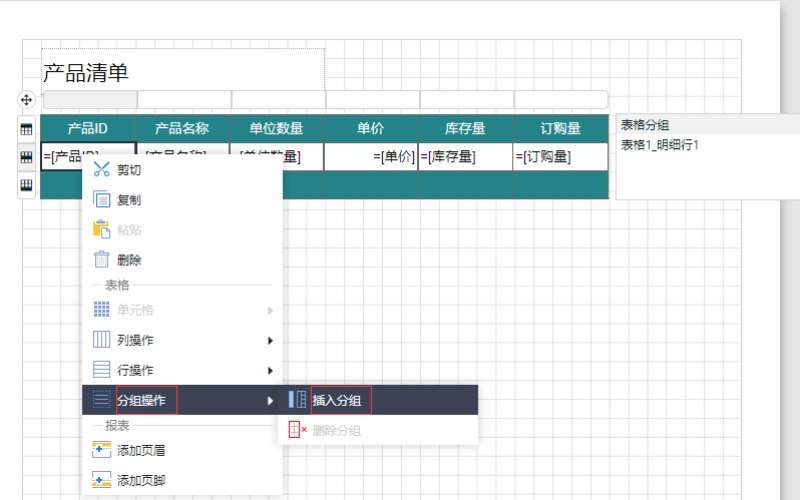The image size is (800, 500).
Task: Click the 表格分组 panel header
Action: (x=708, y=124)
